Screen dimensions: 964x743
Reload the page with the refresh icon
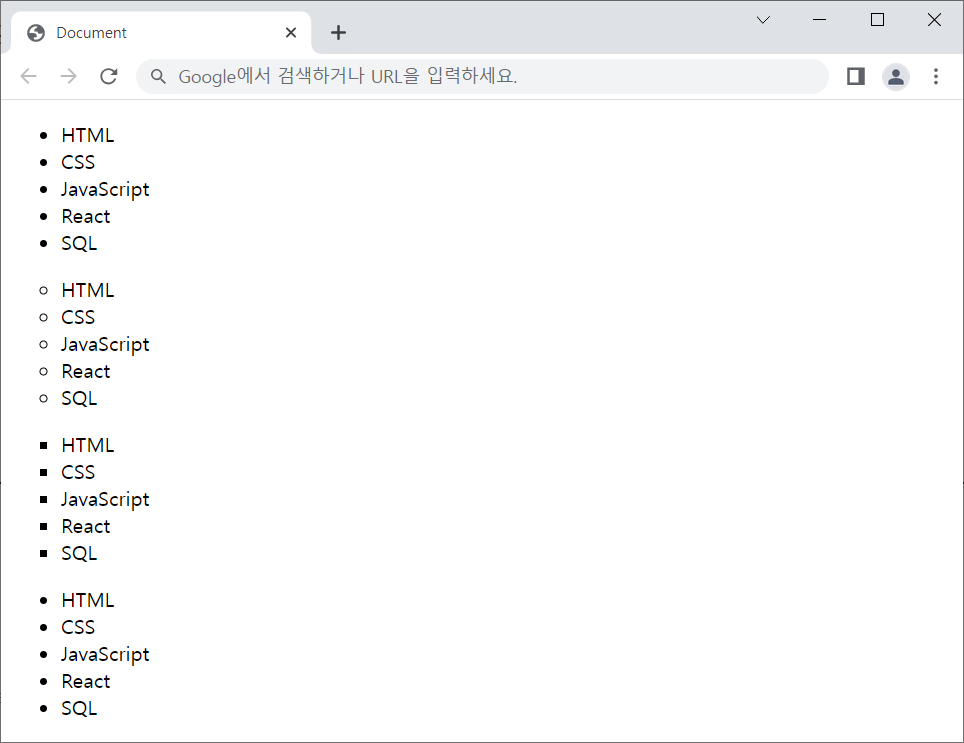click(109, 76)
